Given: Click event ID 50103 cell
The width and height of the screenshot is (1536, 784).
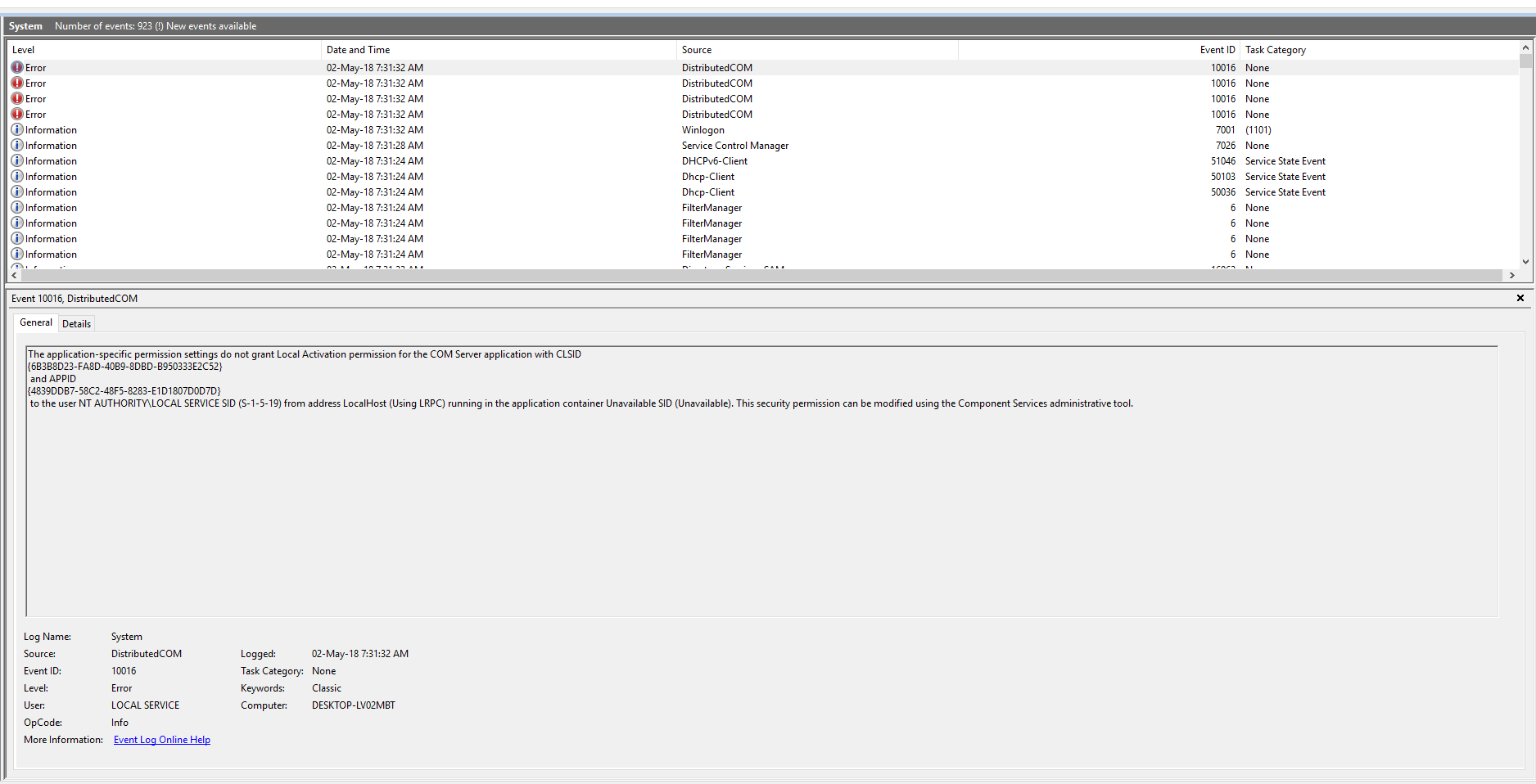Looking at the screenshot, I should point(1223,177).
